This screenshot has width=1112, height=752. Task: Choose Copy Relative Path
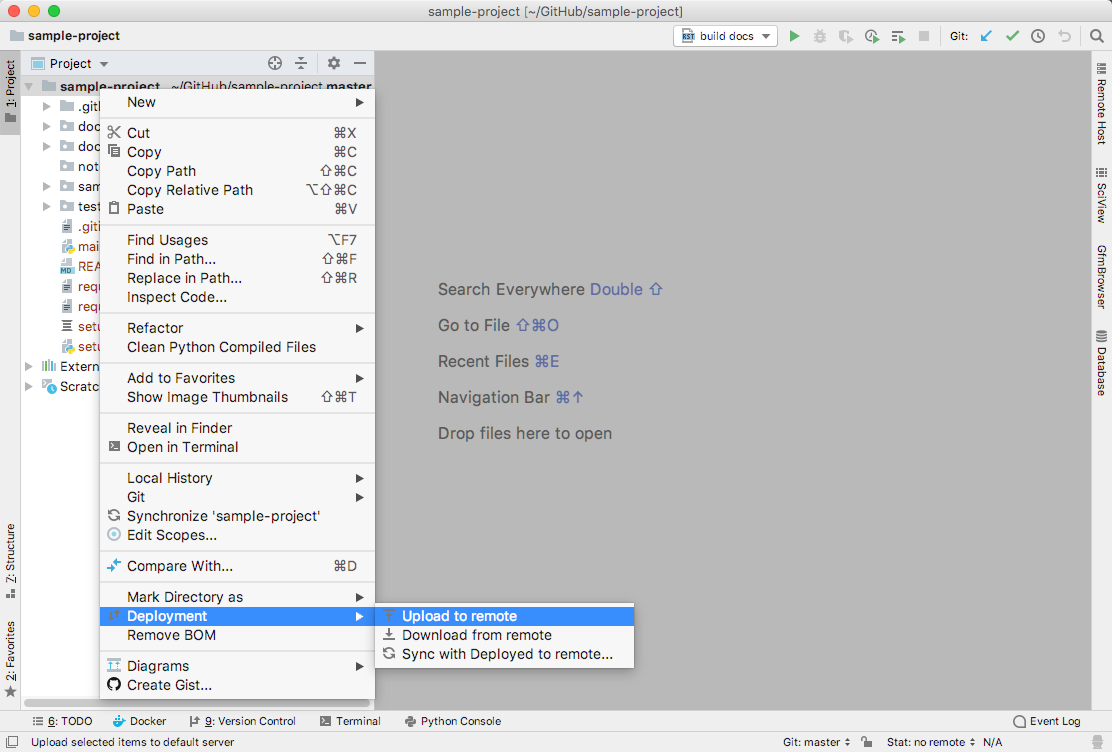238,190
